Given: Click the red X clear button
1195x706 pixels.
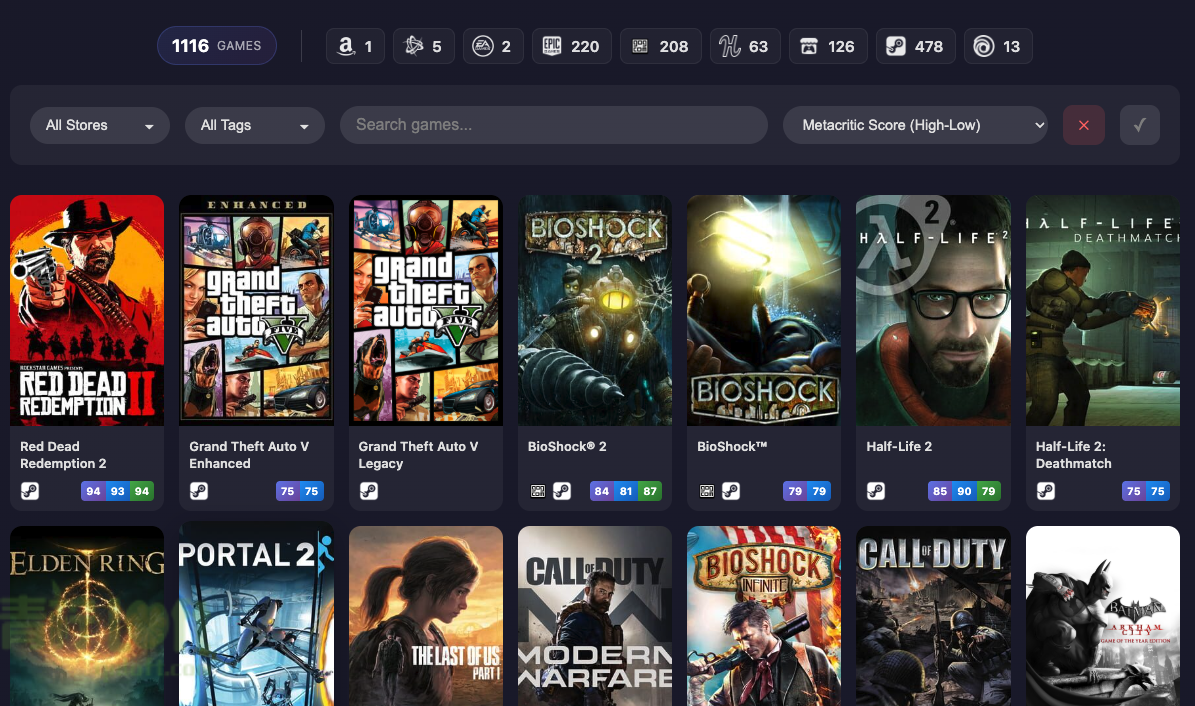Looking at the screenshot, I should click(x=1084, y=125).
